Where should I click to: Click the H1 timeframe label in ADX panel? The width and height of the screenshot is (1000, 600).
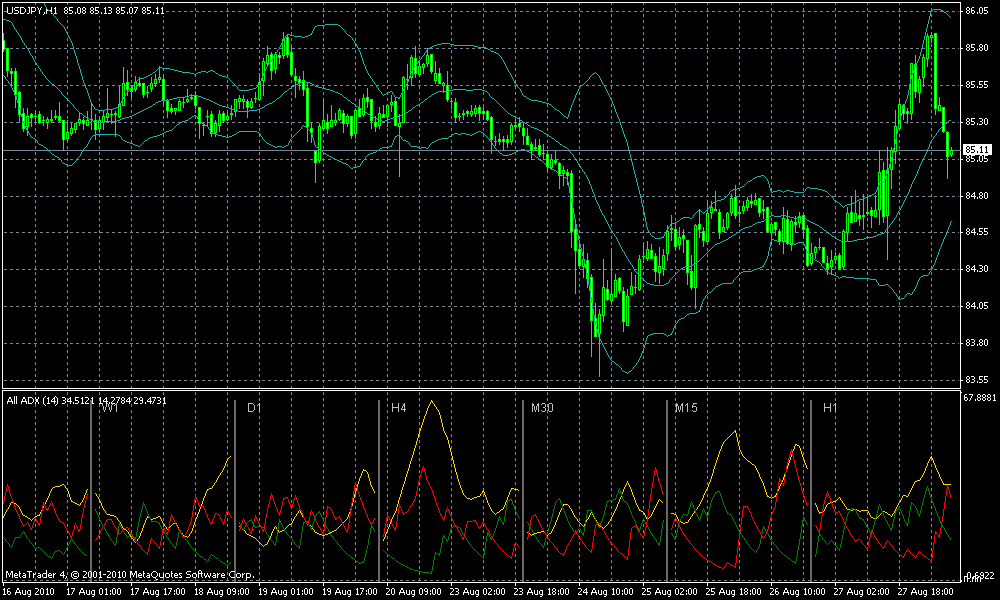[x=830, y=407]
